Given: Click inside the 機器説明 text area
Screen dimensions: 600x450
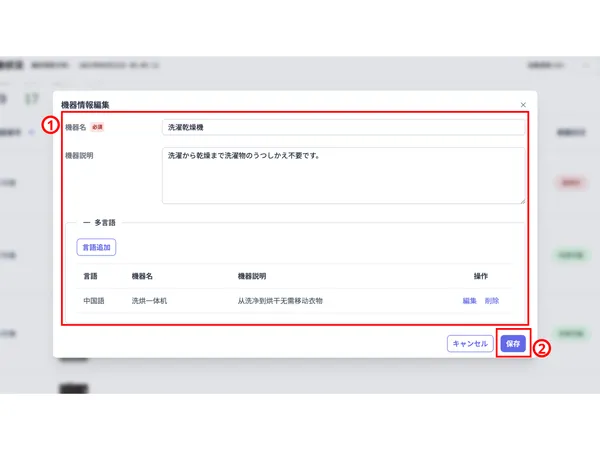Looking at the screenshot, I should [342, 175].
